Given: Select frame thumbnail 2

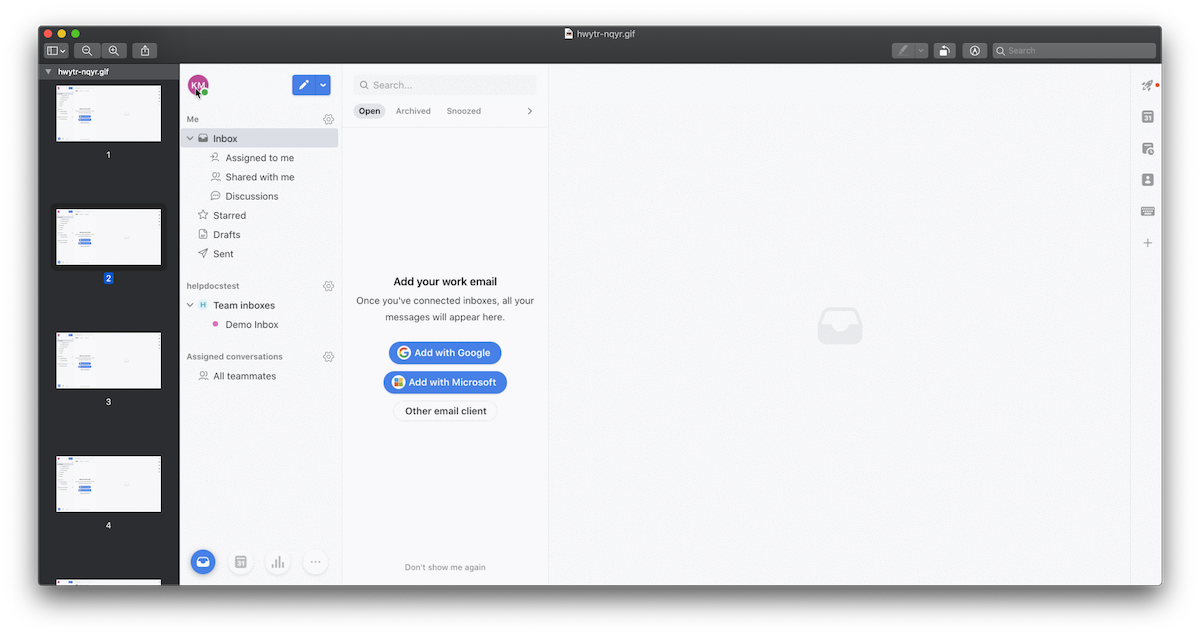Looking at the screenshot, I should point(108,237).
